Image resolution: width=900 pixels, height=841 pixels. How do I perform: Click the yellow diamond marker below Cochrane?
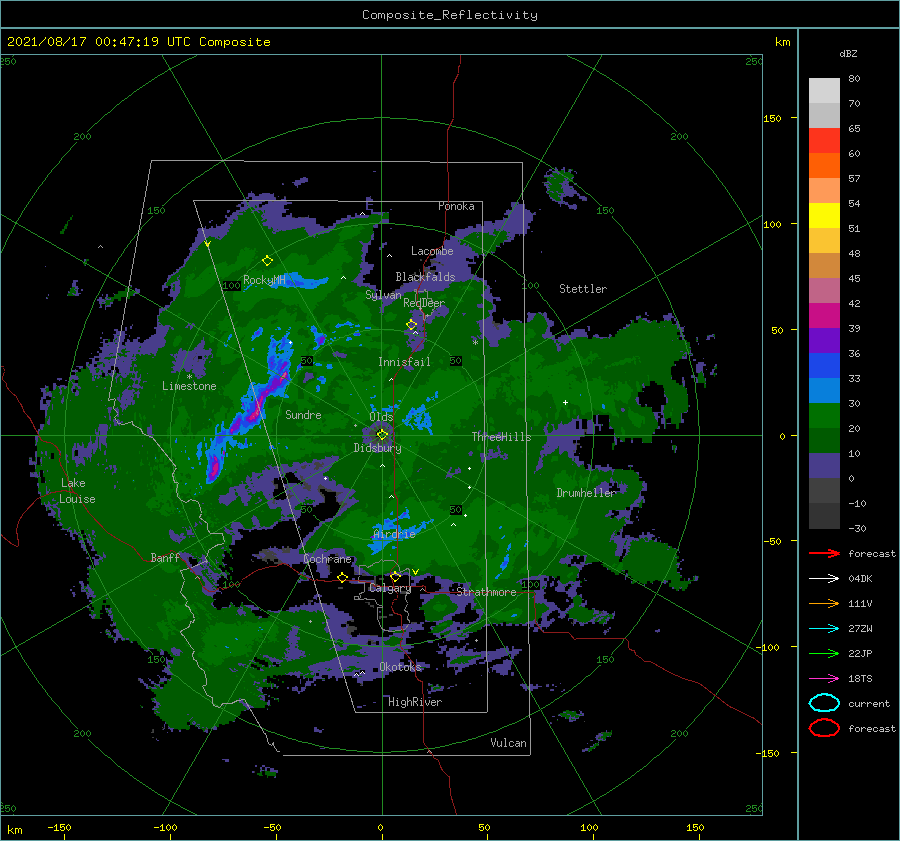click(x=343, y=577)
